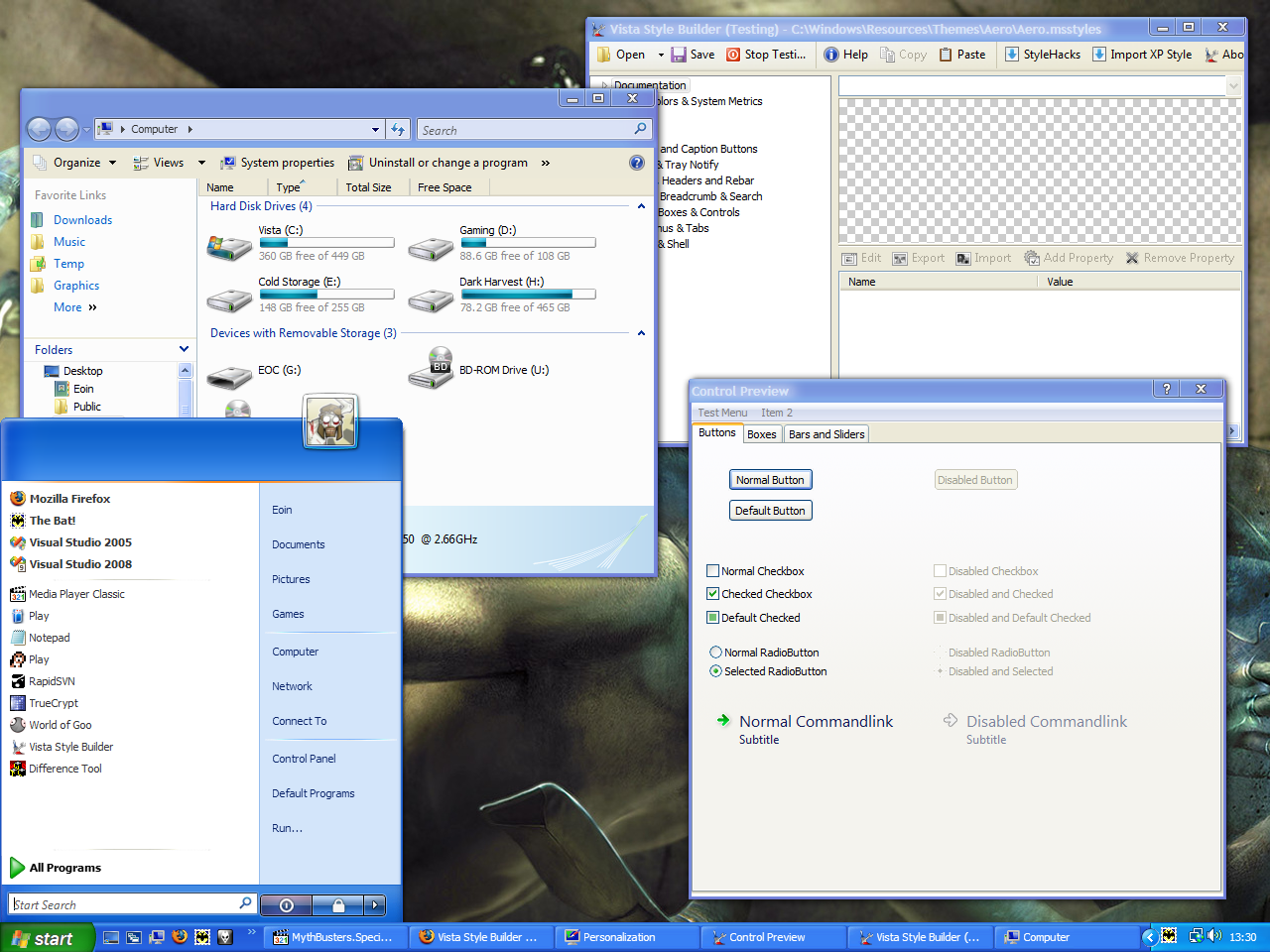Select the Vista (C:) drive
Screen dimensions: 1270x952
coord(300,243)
